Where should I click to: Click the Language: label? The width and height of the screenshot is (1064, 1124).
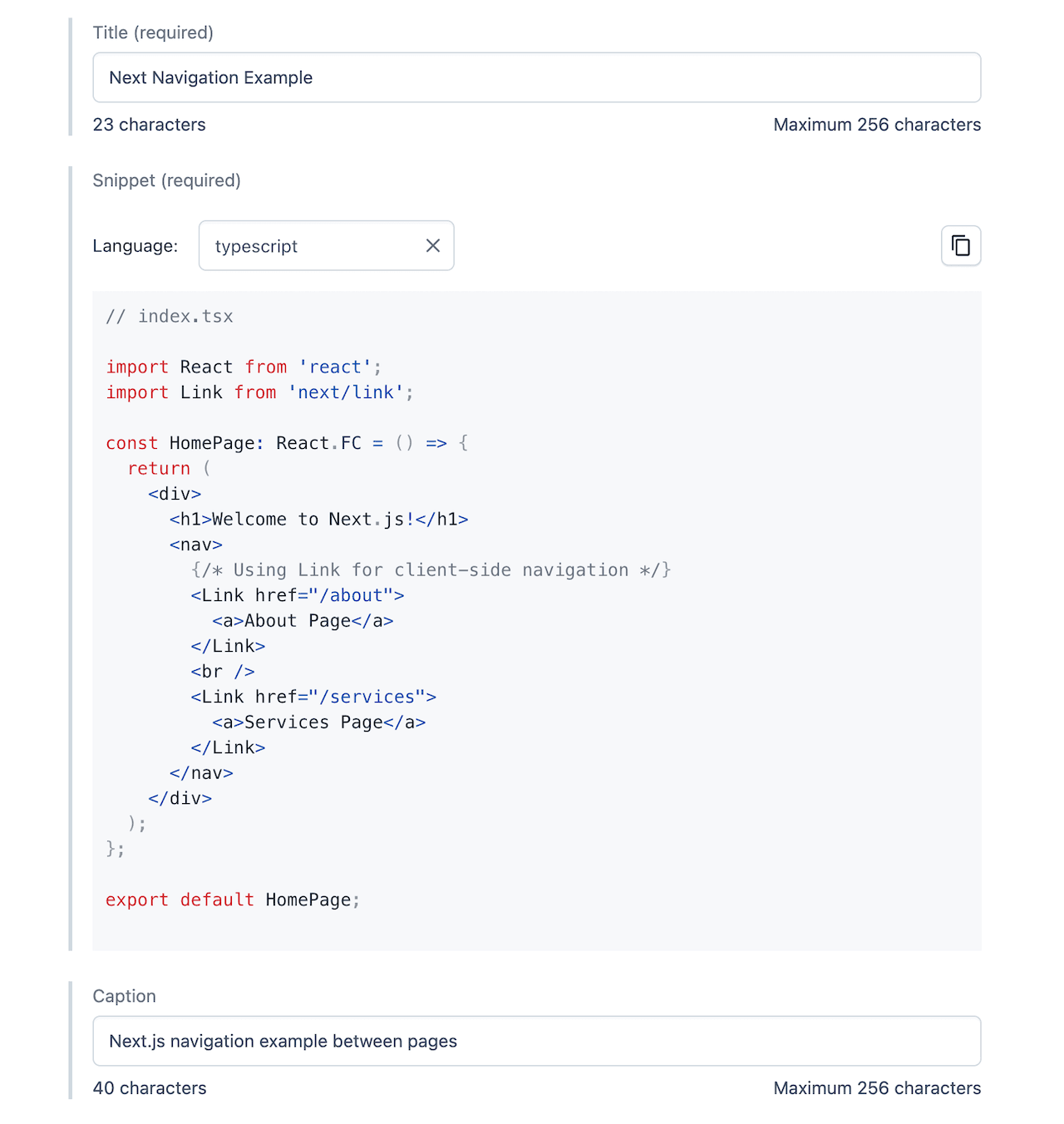[135, 246]
